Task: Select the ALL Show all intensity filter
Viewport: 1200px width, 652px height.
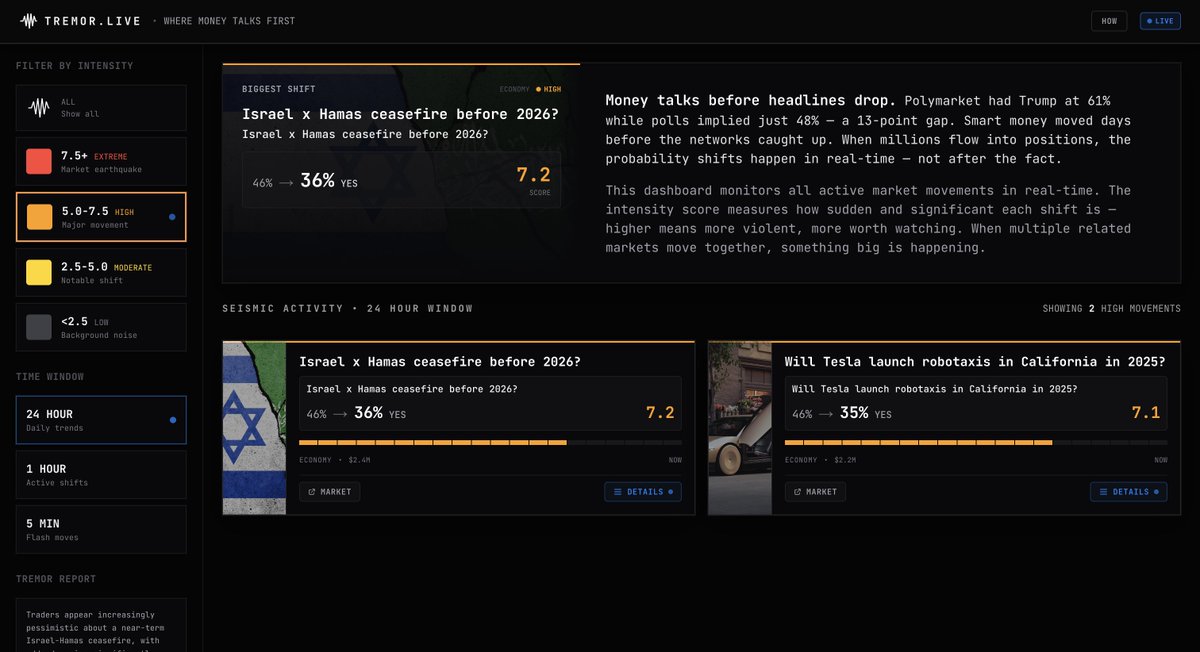Action: 101,107
